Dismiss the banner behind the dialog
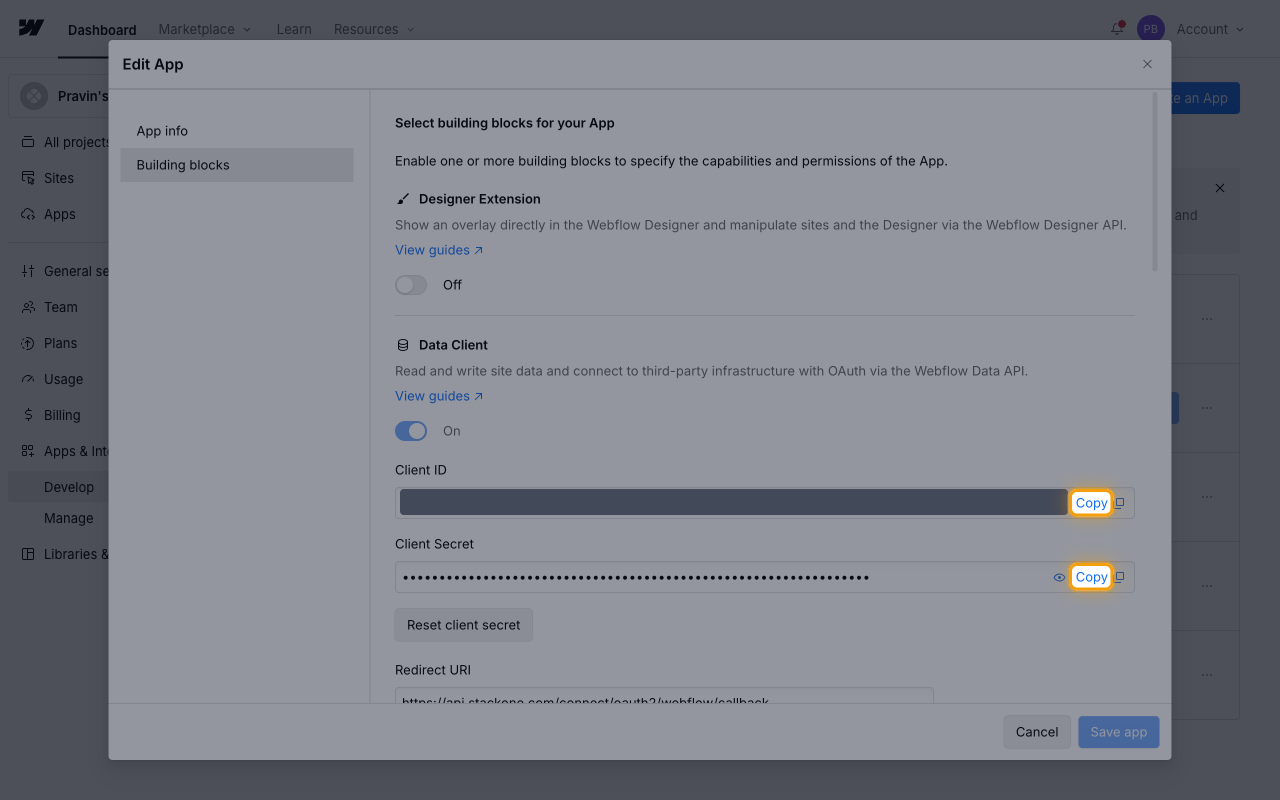Image resolution: width=1280 pixels, height=800 pixels. click(x=1219, y=188)
